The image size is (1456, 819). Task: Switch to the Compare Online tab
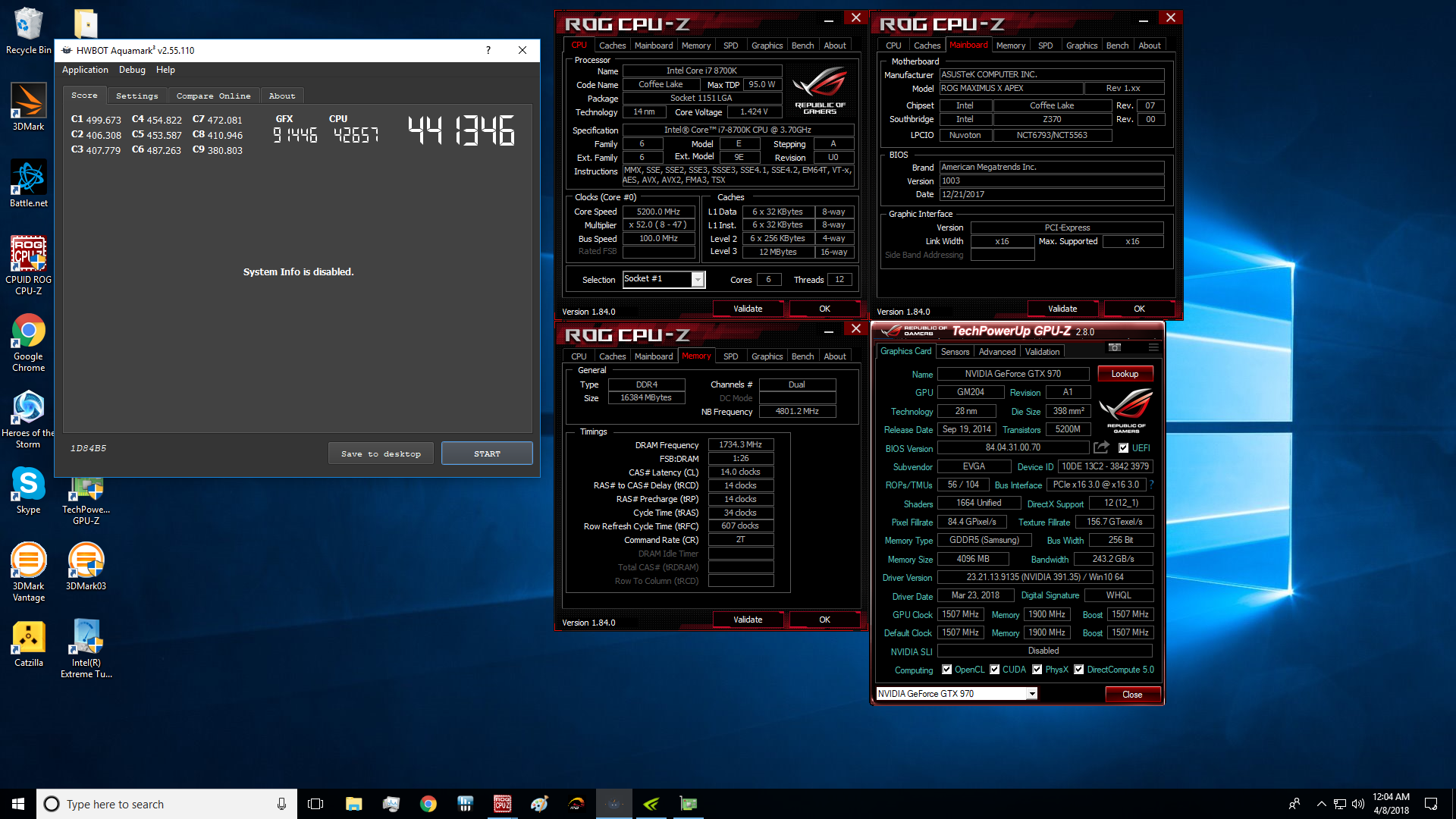[213, 96]
